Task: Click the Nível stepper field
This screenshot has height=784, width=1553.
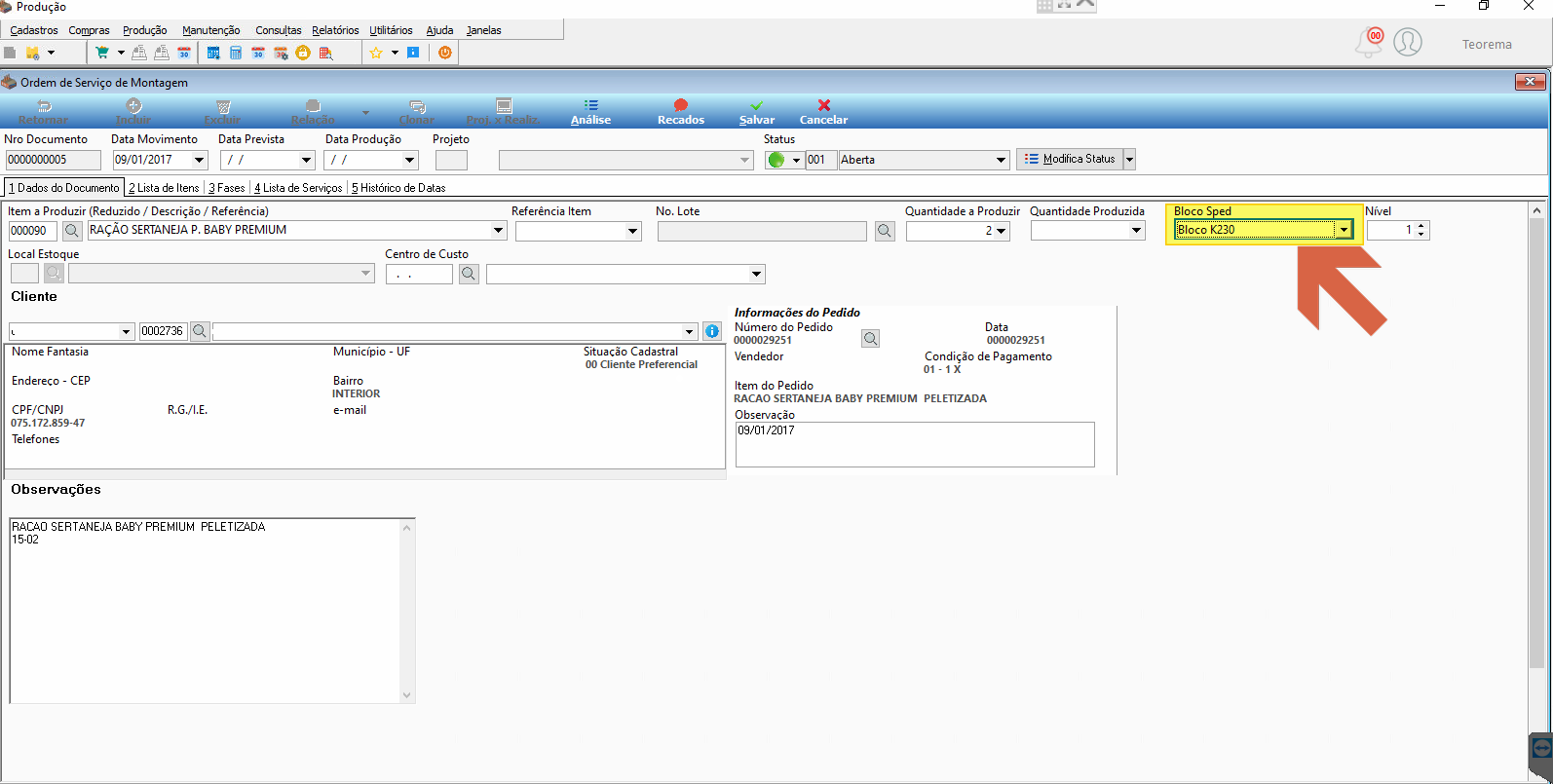Action: [1398, 230]
